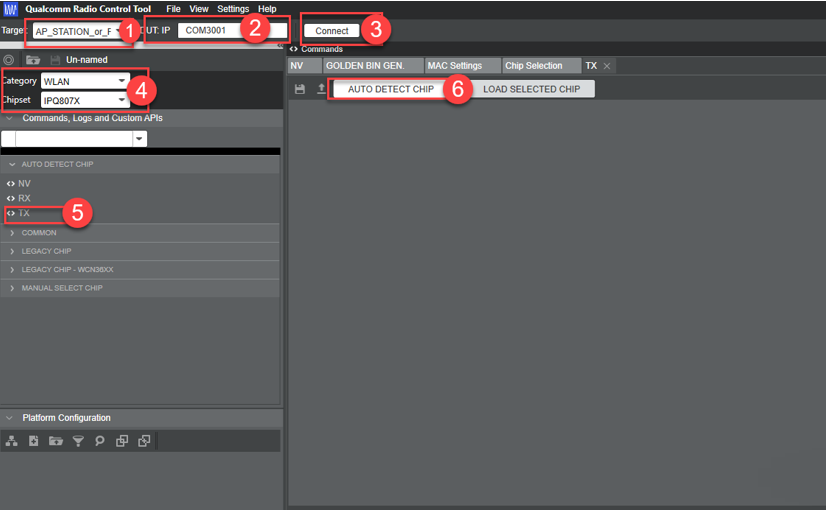Expand the MANUAL SELECT CHIP group
The width and height of the screenshot is (826, 510).
[12, 288]
